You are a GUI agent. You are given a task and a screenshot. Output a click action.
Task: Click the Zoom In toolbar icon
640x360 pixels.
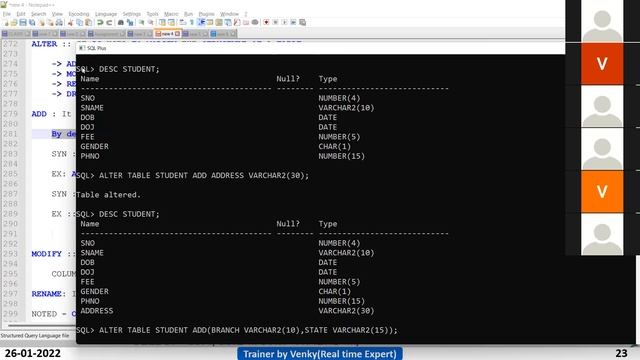(x=141, y=22)
